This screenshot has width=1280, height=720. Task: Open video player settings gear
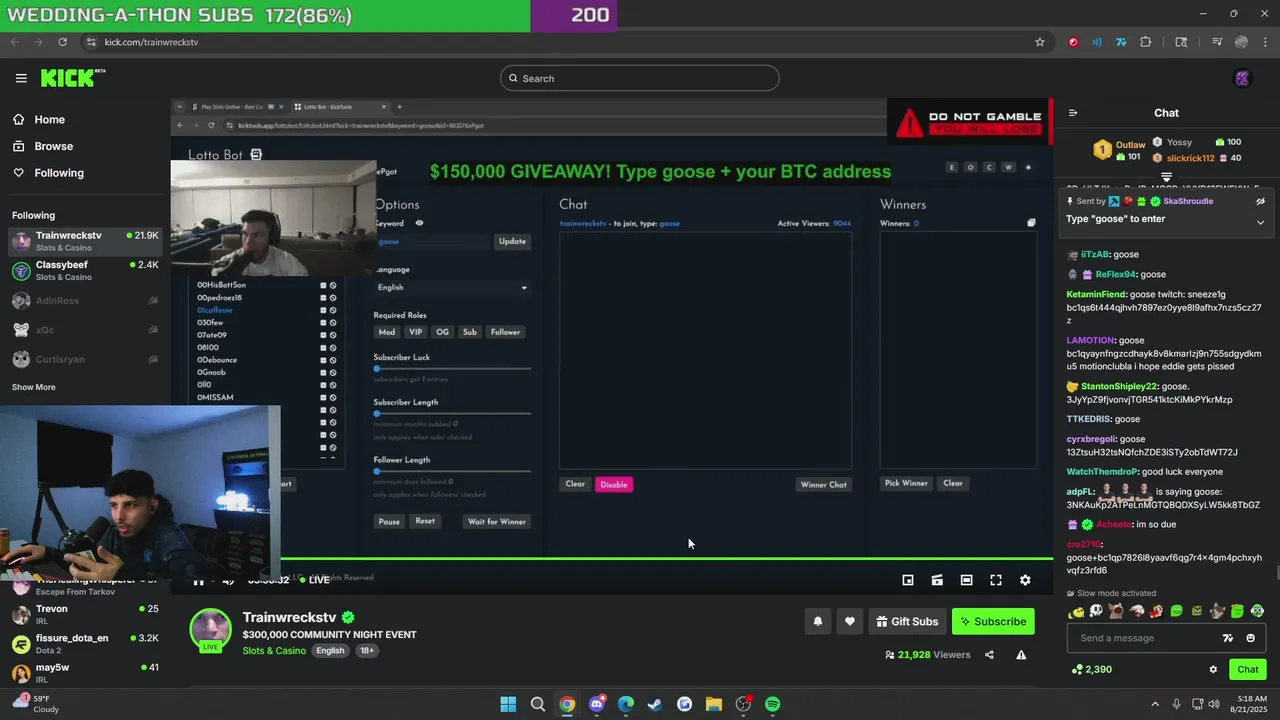(1025, 580)
